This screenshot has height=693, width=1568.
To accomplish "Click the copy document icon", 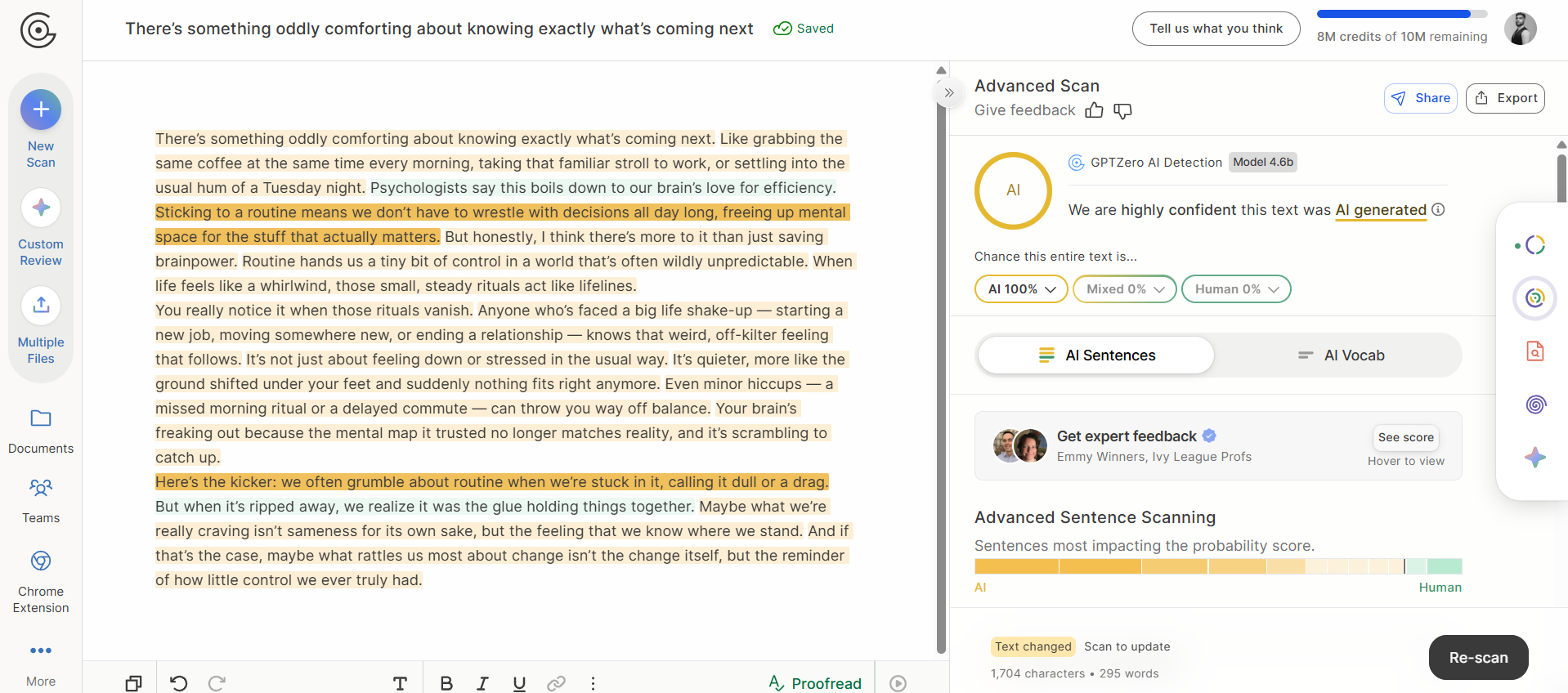I will tap(133, 683).
